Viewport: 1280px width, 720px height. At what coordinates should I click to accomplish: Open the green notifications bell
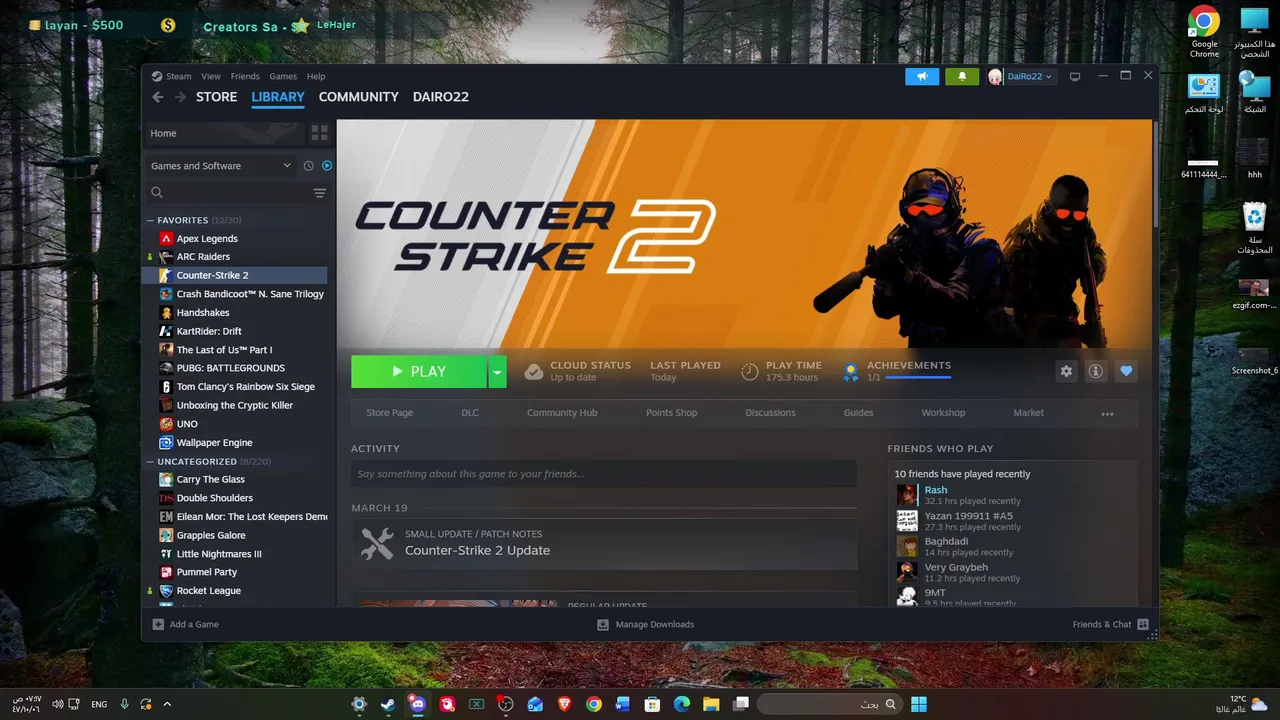(962, 76)
